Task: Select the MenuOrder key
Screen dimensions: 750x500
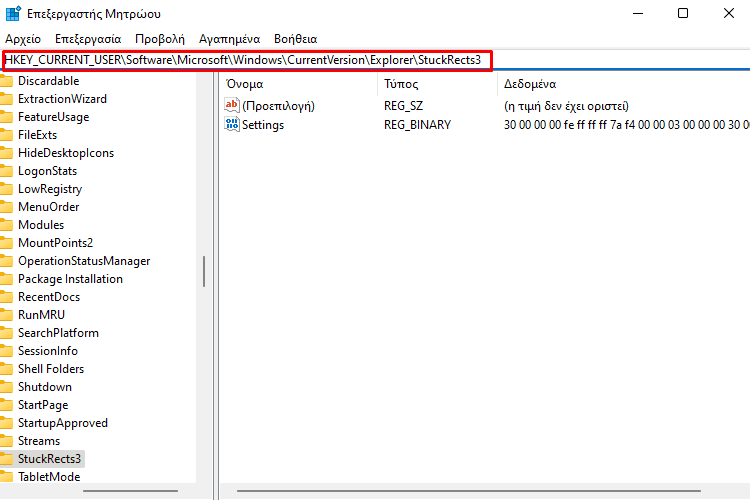Action: (48, 207)
